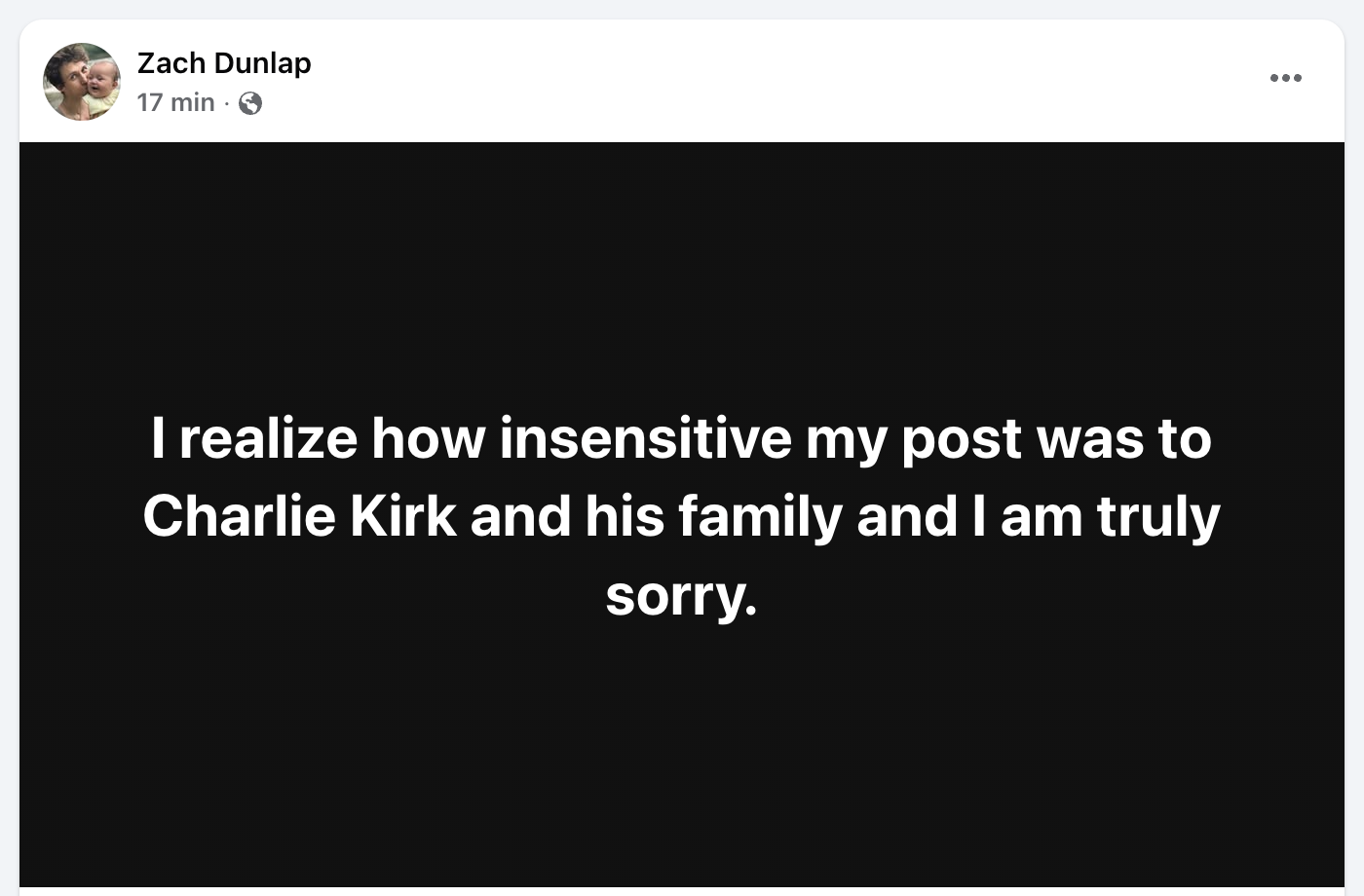The image size is (1364, 896).
Task: Click the leading "I" starting the post text
Action: [158, 438]
